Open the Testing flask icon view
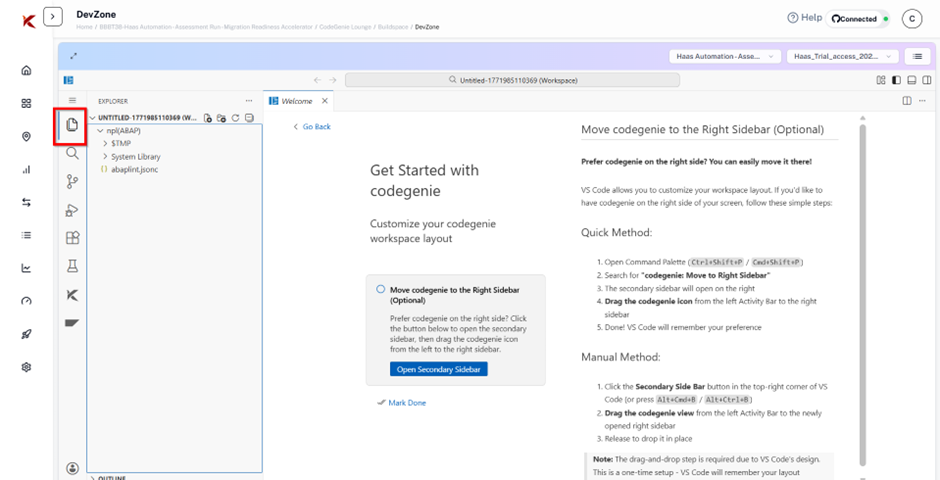Screen dimensions: 940x480 [72, 266]
